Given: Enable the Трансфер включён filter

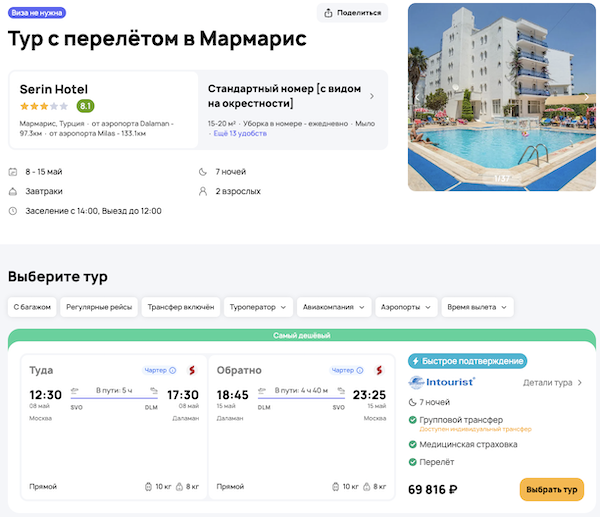Looking at the screenshot, I should (179, 307).
